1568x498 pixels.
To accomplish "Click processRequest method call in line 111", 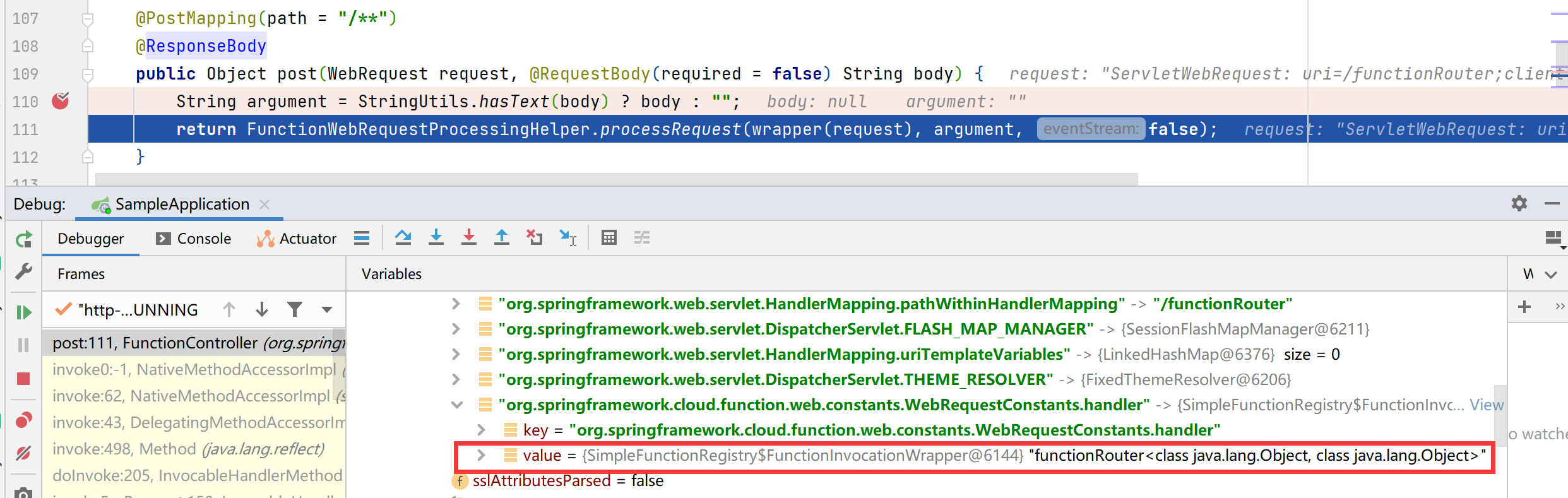I will [670, 129].
